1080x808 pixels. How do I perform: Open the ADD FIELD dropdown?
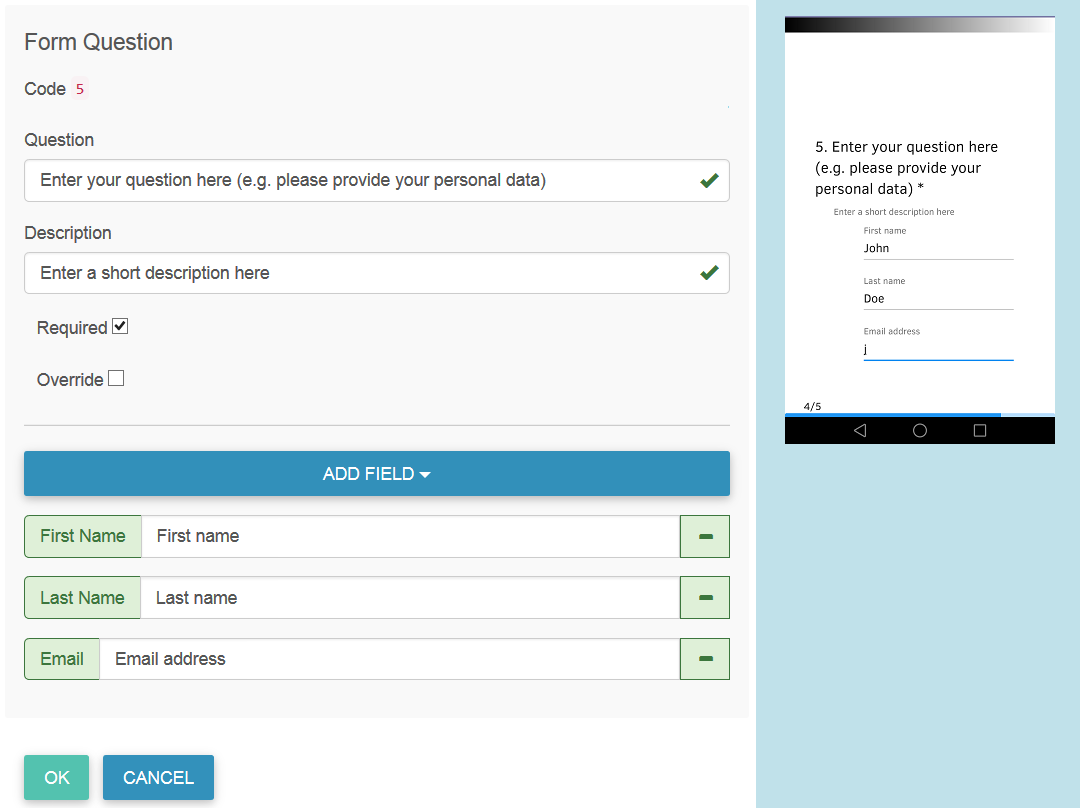click(x=377, y=473)
